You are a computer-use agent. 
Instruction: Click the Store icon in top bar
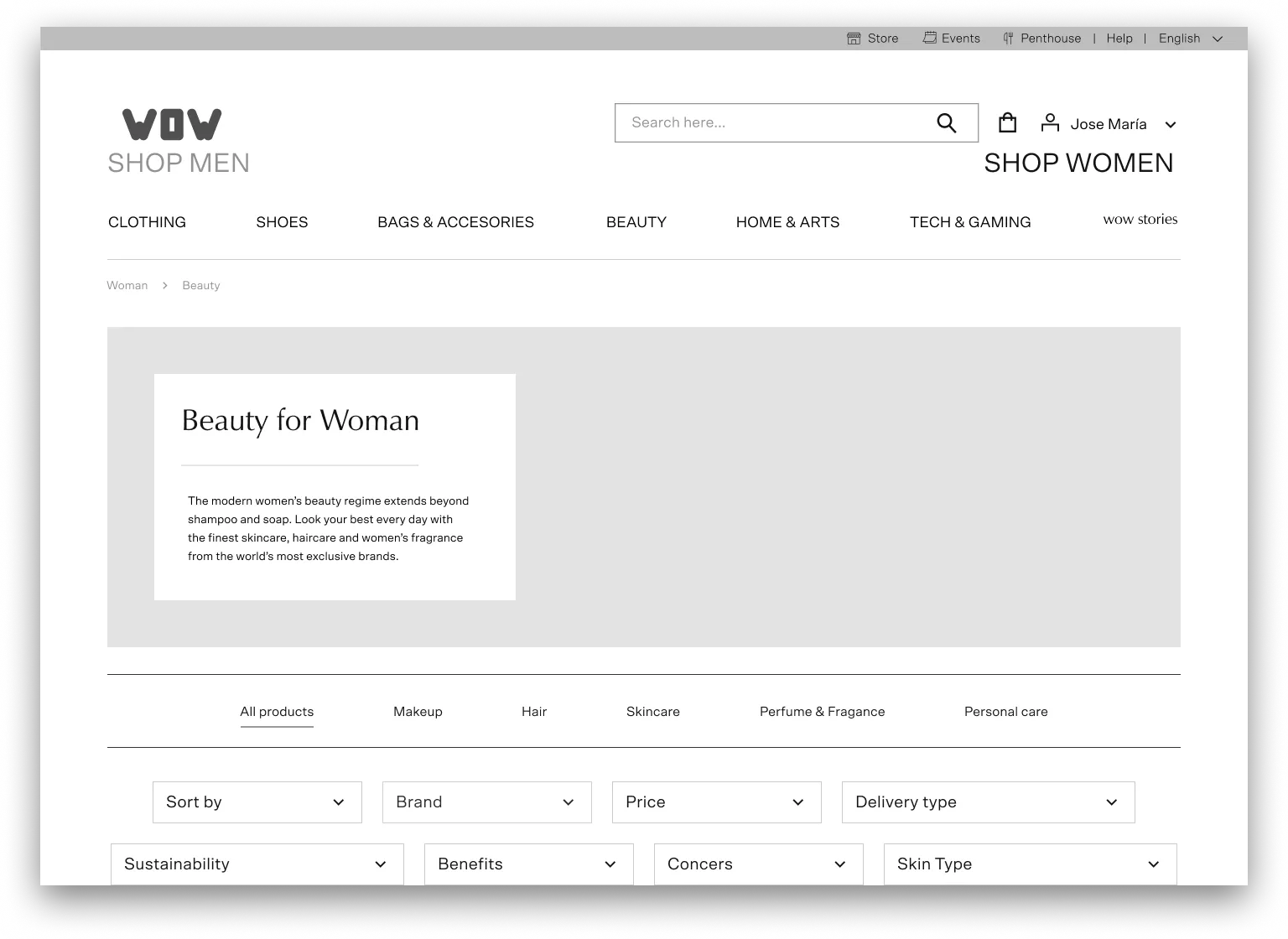(854, 38)
